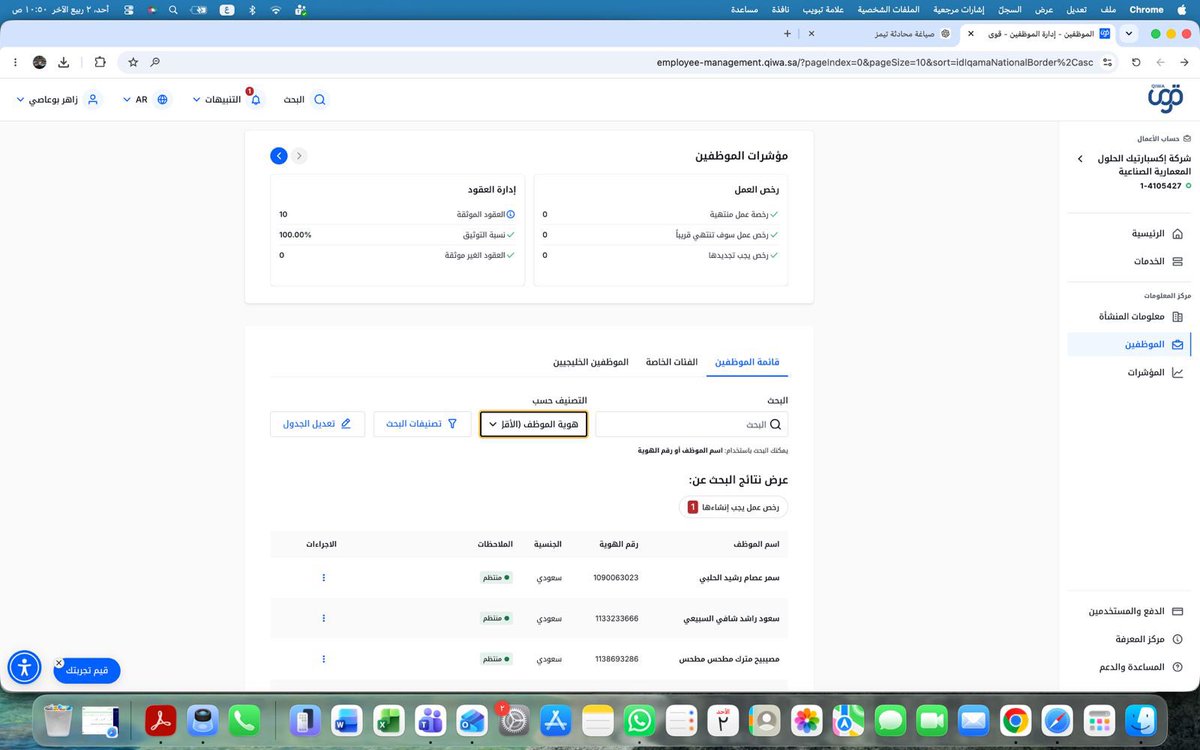Click the employee البحث search field

pyautogui.click(x=692, y=424)
